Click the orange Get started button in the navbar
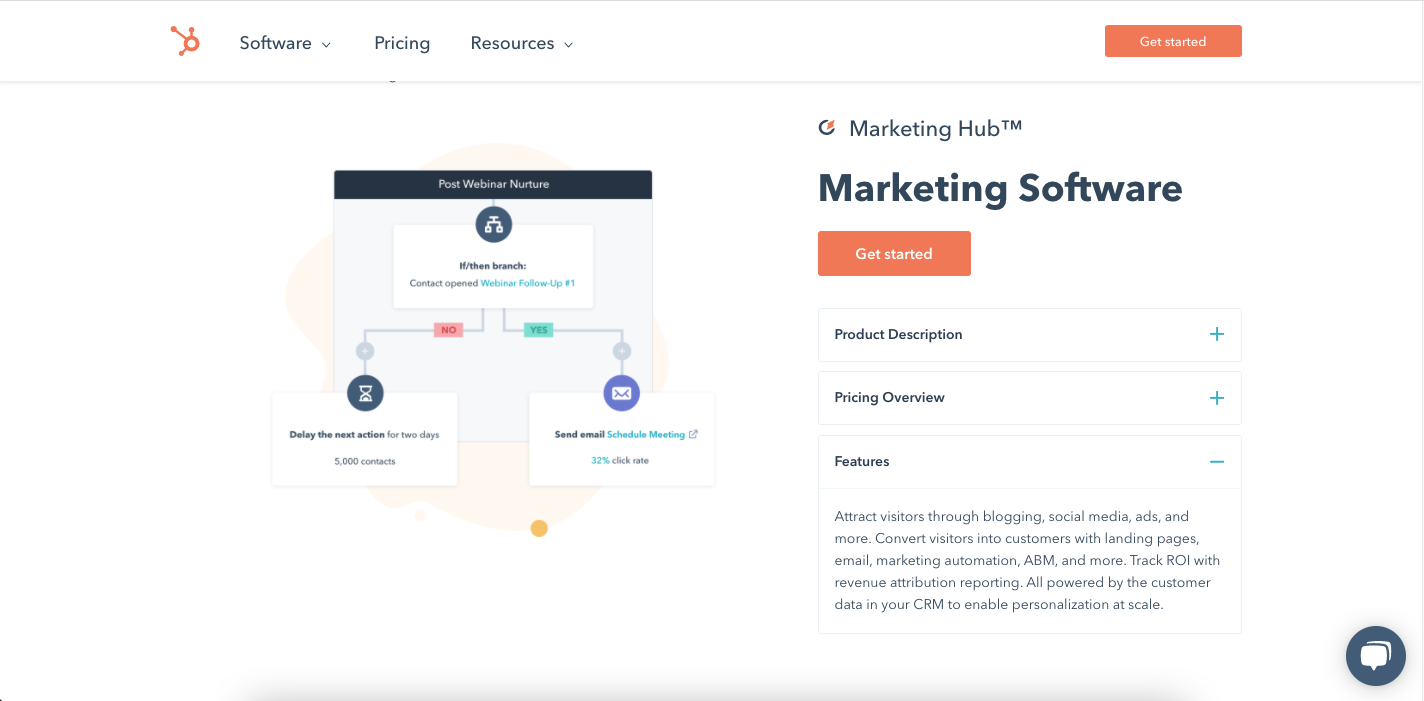Viewport: 1424px width, 701px height. coord(1172,41)
